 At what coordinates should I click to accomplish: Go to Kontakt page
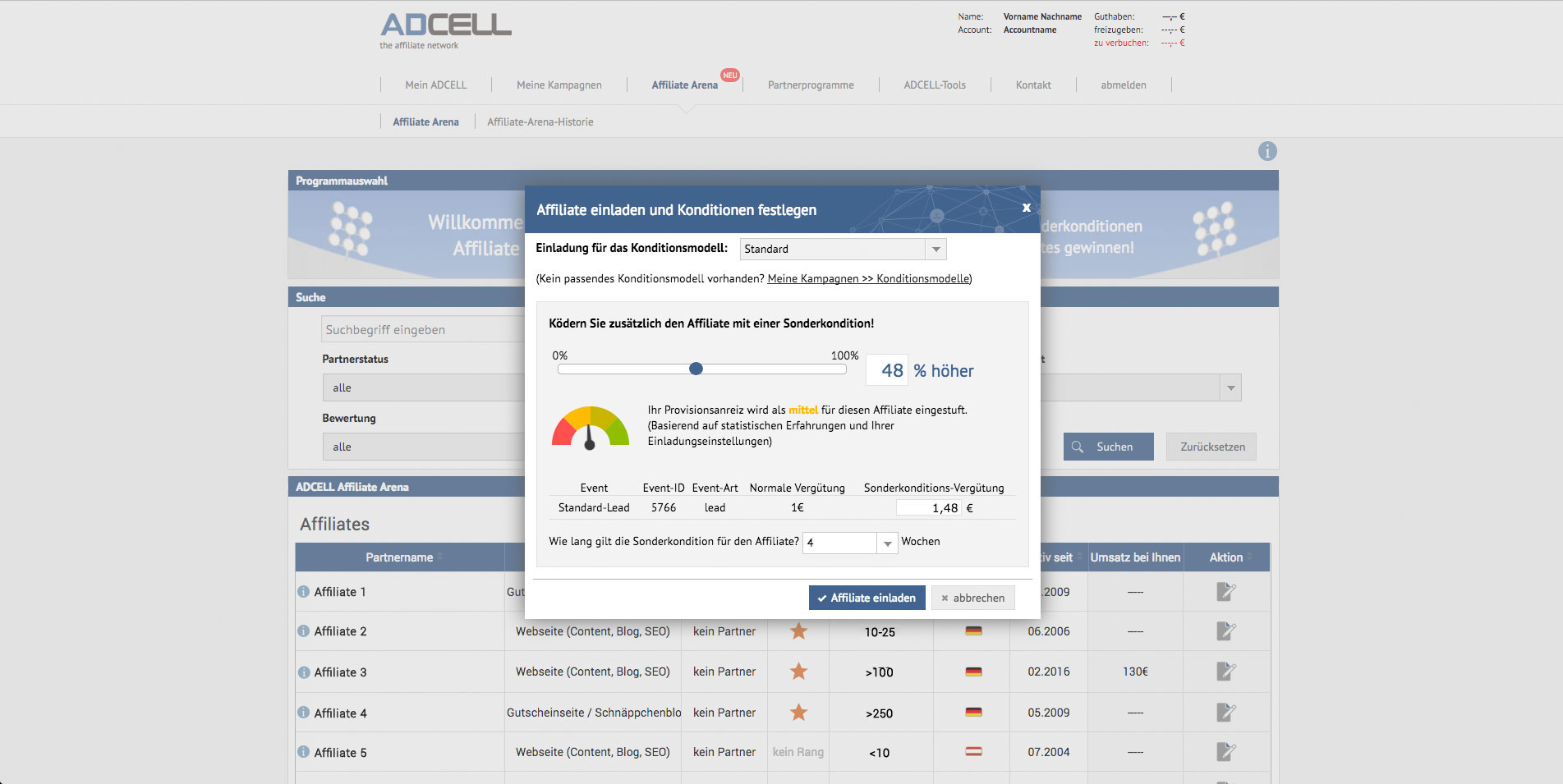(1033, 85)
